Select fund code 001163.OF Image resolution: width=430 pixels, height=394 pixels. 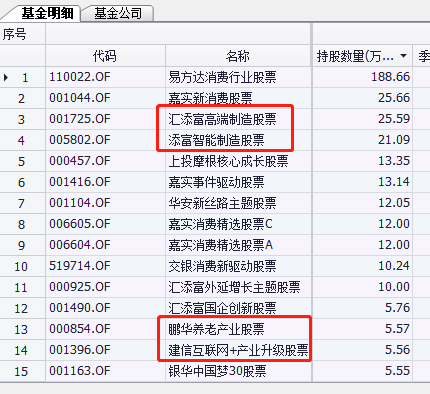tap(80, 371)
